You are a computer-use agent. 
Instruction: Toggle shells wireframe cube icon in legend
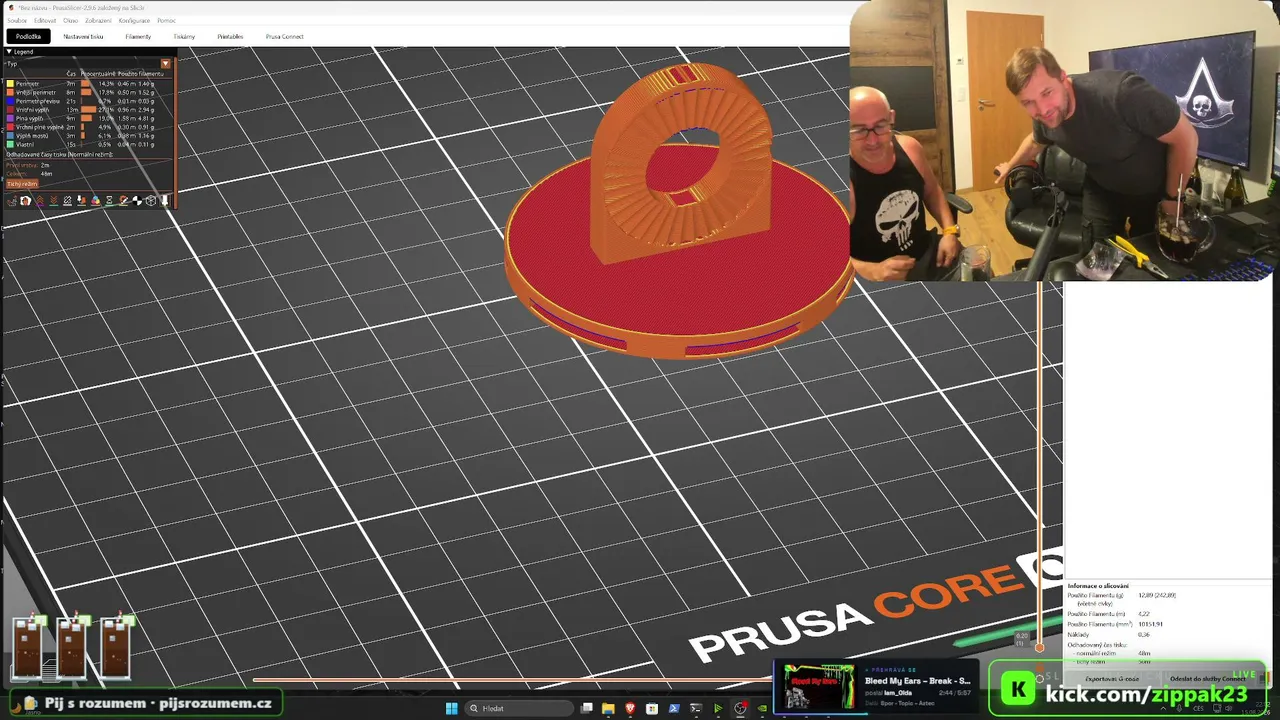(x=151, y=201)
